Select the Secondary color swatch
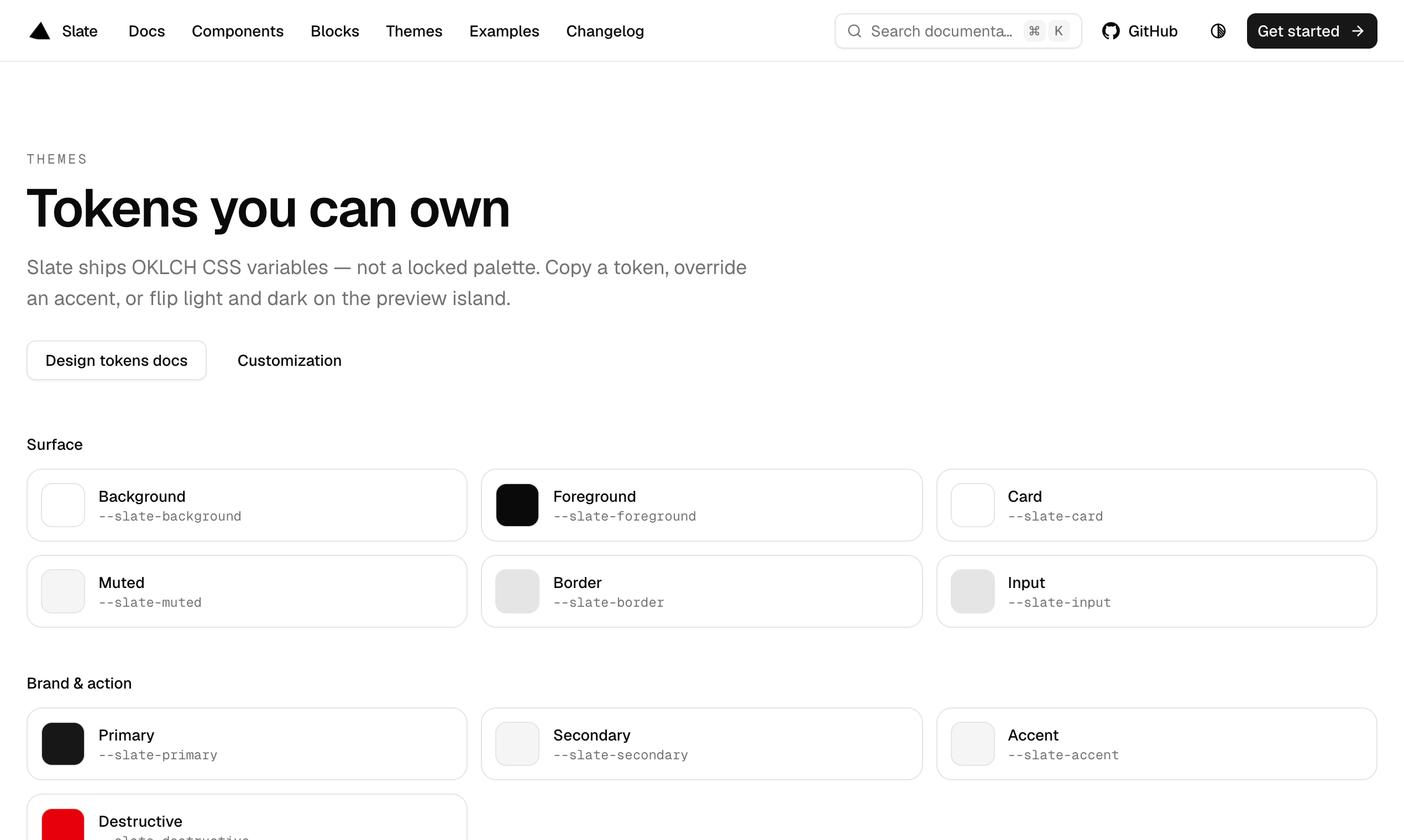 pos(517,744)
